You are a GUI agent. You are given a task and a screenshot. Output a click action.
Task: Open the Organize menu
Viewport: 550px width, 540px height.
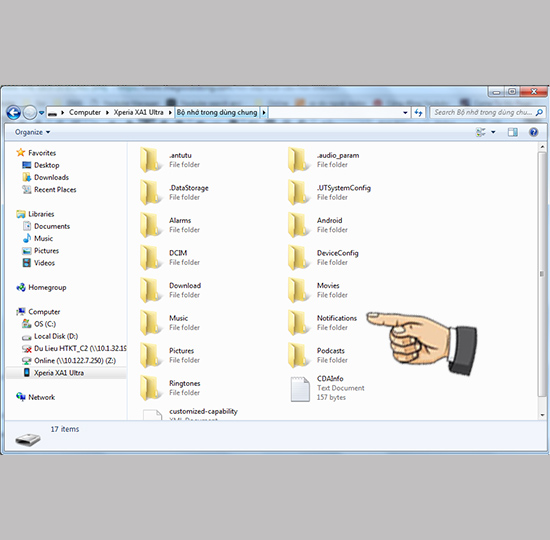32,132
